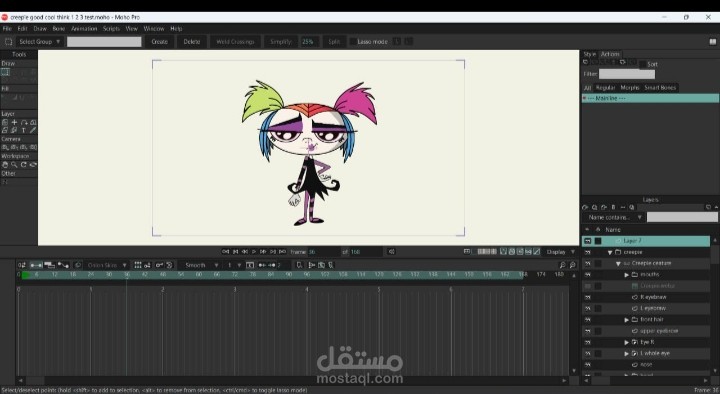Toggle visibility of the creepie layer
Viewport: 720px width, 394px height.
pyautogui.click(x=587, y=252)
